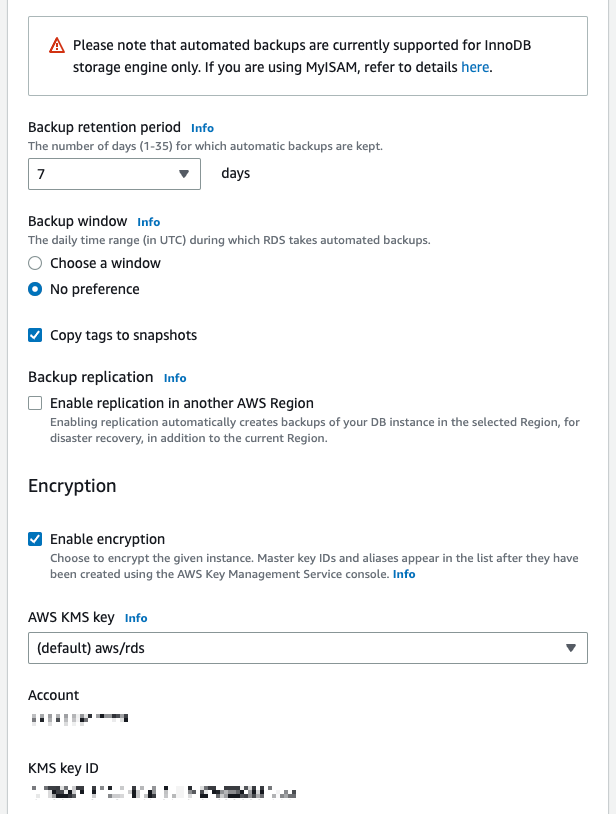This screenshot has height=814, width=616.
Task: Open Info next to Backup retention period
Action: pyautogui.click(x=202, y=128)
